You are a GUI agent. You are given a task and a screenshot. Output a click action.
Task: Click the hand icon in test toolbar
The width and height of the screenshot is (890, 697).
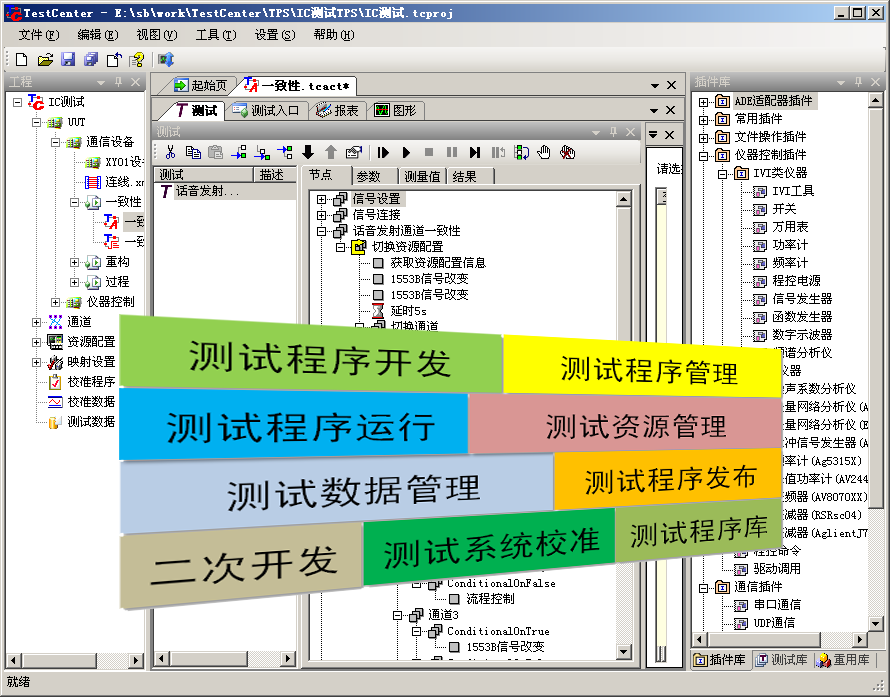(x=544, y=152)
